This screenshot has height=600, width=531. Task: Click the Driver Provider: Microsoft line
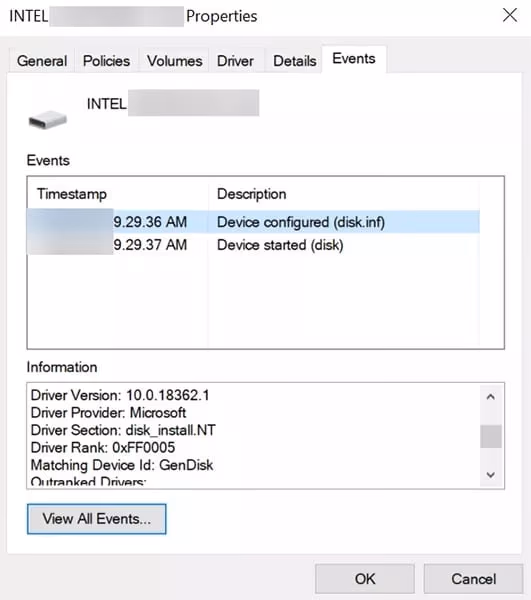click(x=108, y=412)
